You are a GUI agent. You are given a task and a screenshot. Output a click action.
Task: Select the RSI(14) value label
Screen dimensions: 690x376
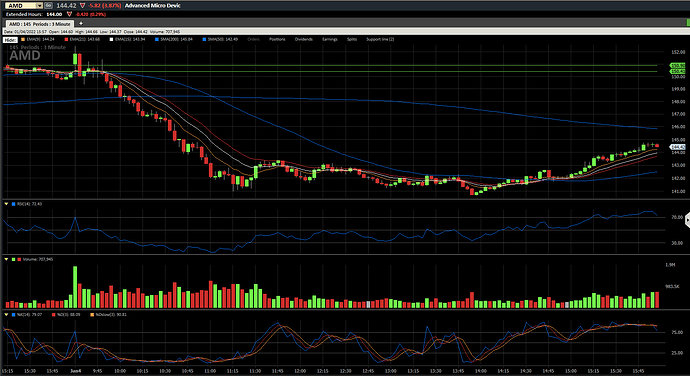[x=29, y=204]
